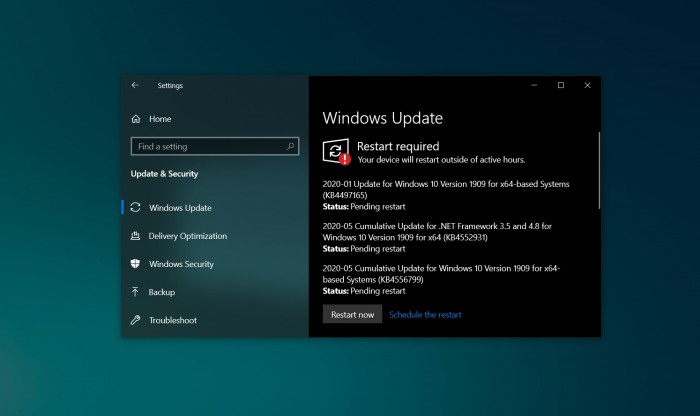
Task: Choose the Backup label in sidebar
Action: click(x=162, y=292)
